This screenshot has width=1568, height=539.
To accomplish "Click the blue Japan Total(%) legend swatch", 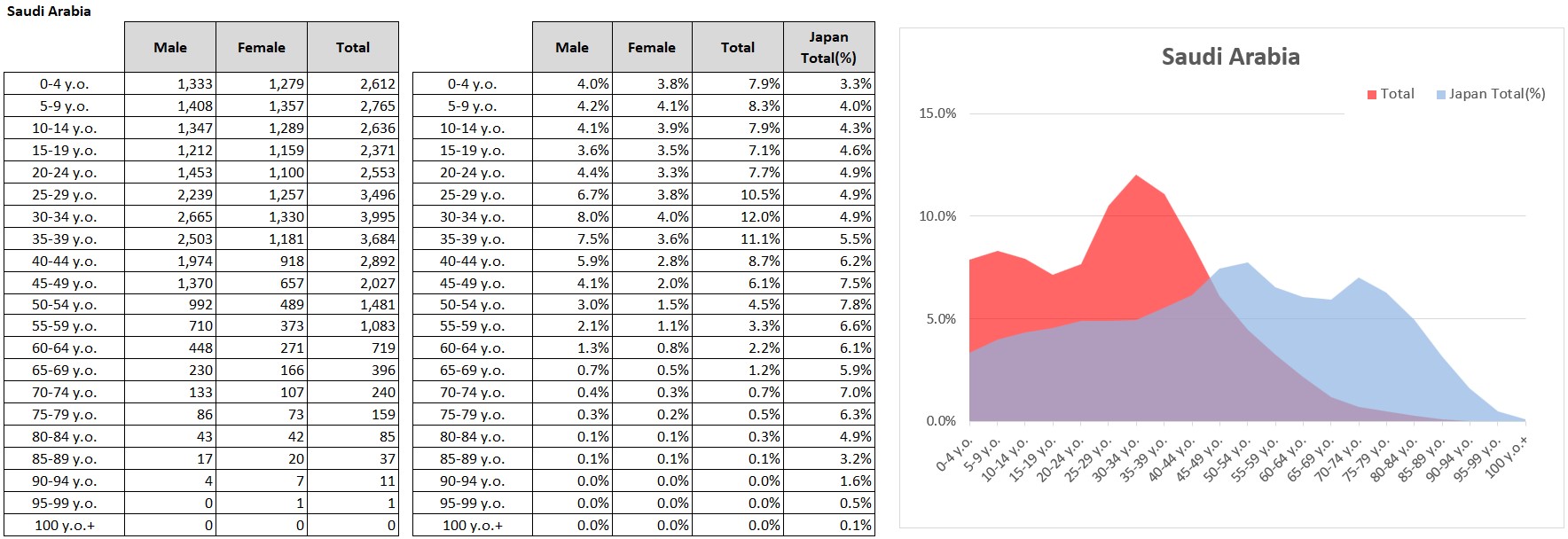I will pos(1441,94).
